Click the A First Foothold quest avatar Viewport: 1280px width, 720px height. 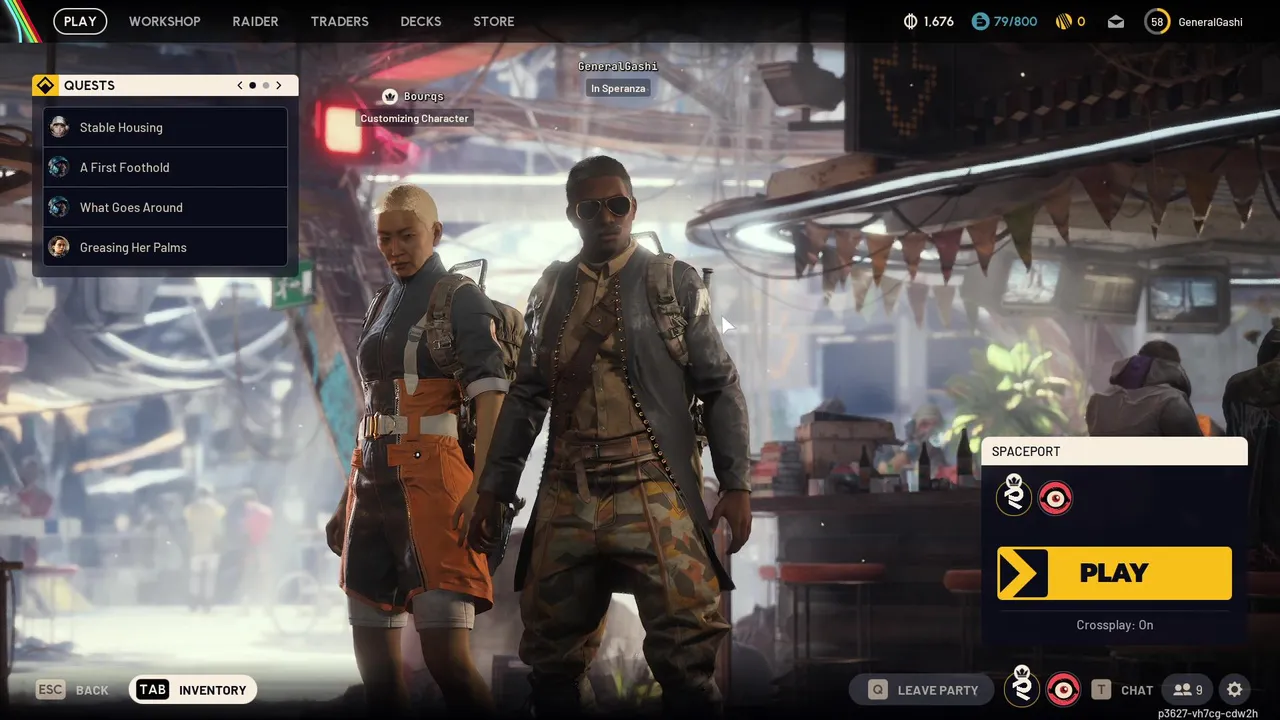click(59, 167)
